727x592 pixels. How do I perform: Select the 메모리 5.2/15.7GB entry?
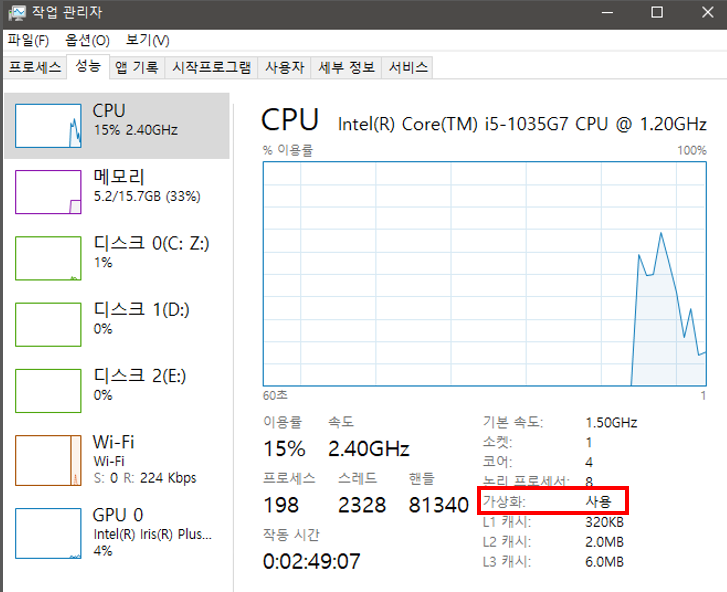[x=117, y=192]
